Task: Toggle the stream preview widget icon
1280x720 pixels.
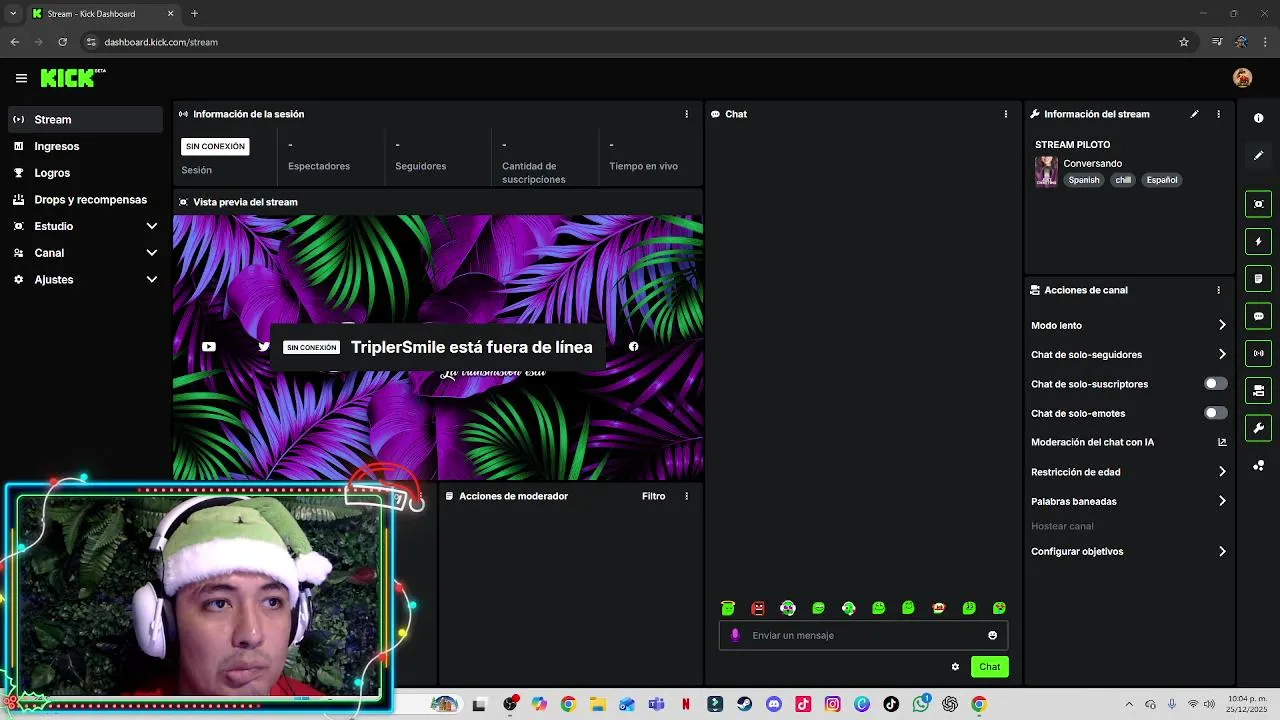Action: click(x=1258, y=204)
